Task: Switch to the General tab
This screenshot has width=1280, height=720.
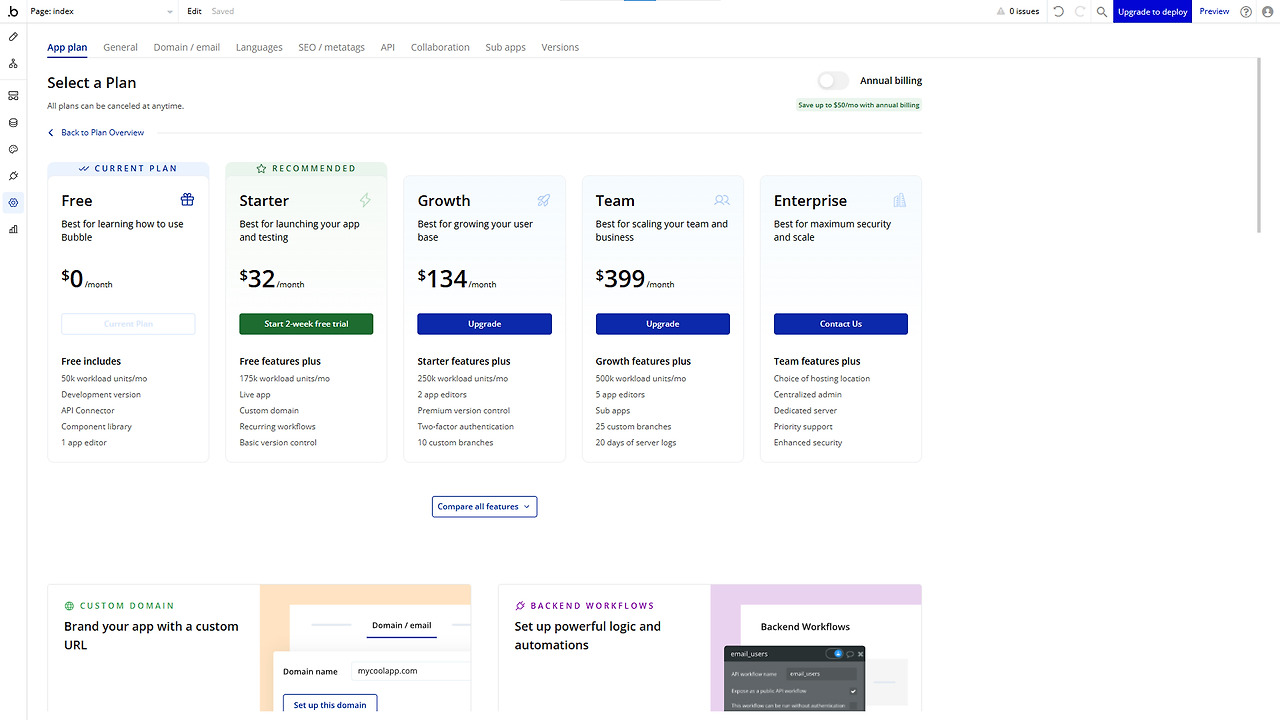Action: (121, 47)
